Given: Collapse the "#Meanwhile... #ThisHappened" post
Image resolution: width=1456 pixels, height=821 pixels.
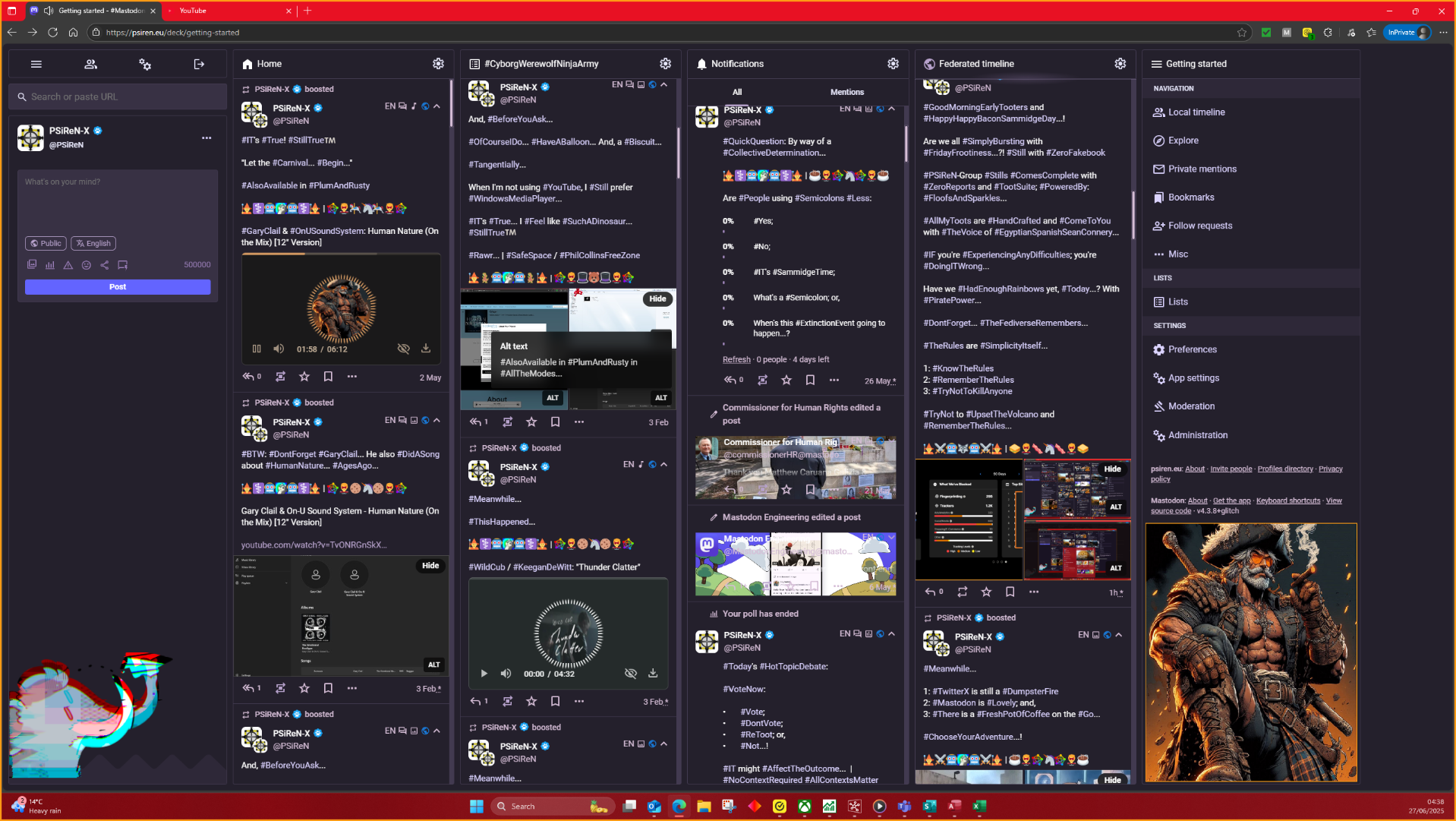Looking at the screenshot, I should [x=664, y=464].
